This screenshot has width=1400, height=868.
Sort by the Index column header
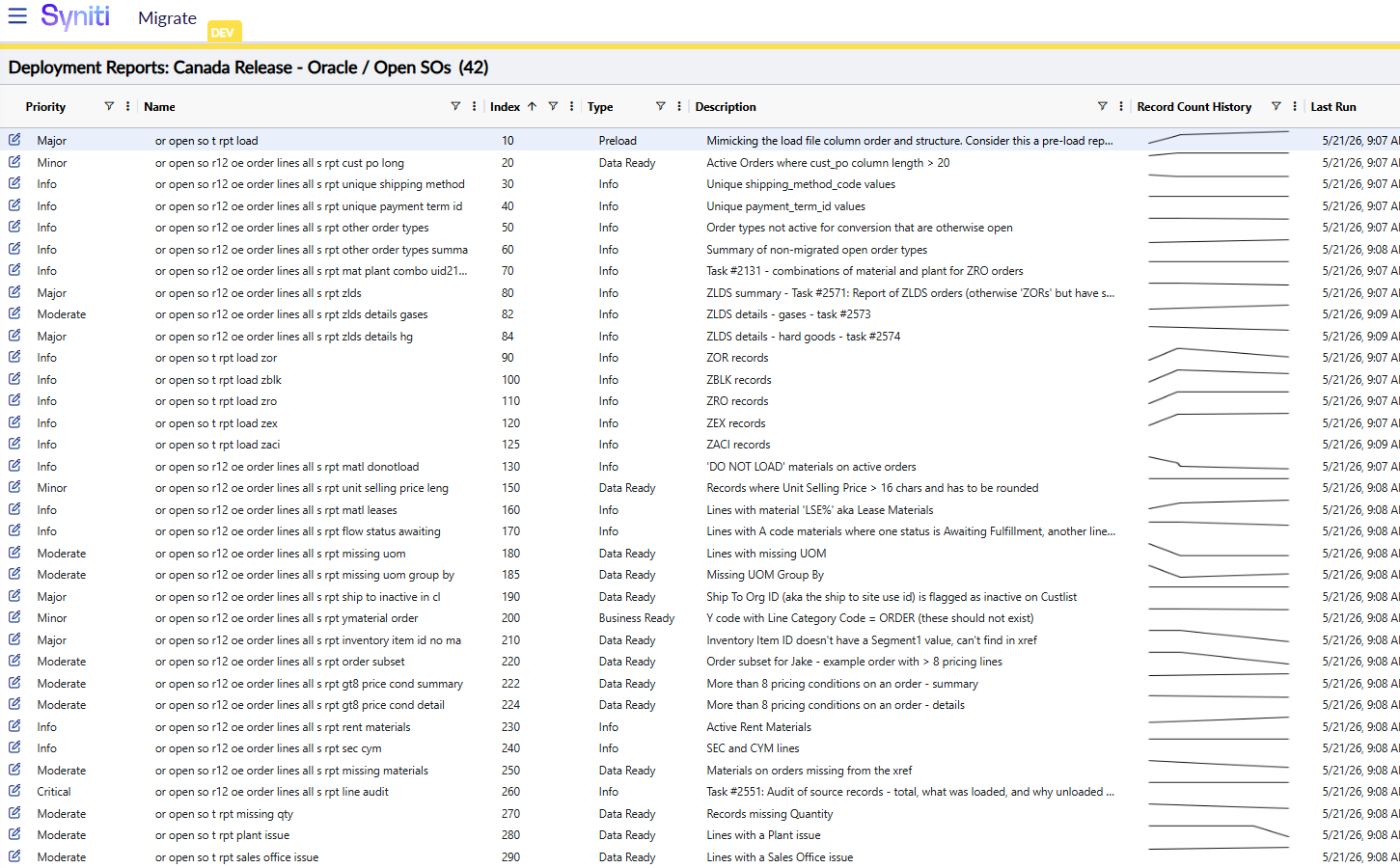tap(505, 107)
